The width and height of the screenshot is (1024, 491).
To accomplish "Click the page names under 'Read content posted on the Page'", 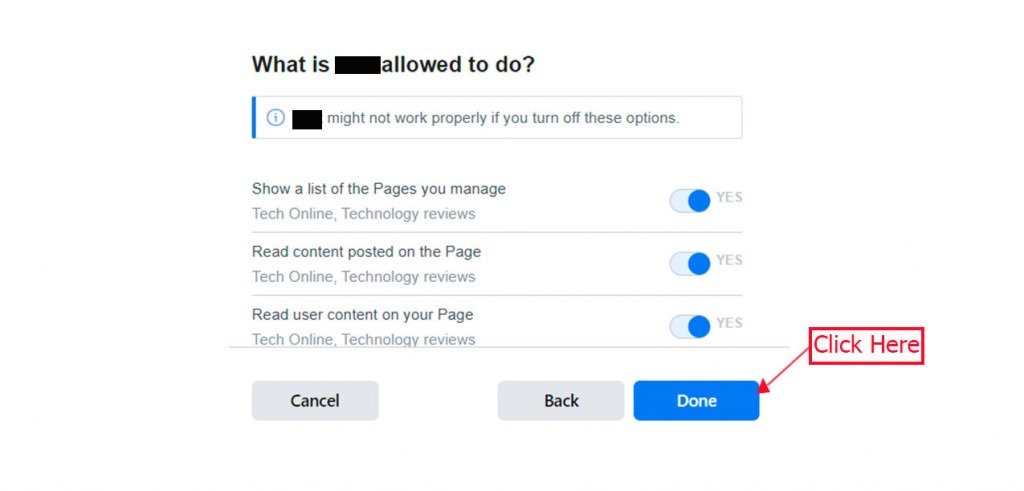I will 364,277.
